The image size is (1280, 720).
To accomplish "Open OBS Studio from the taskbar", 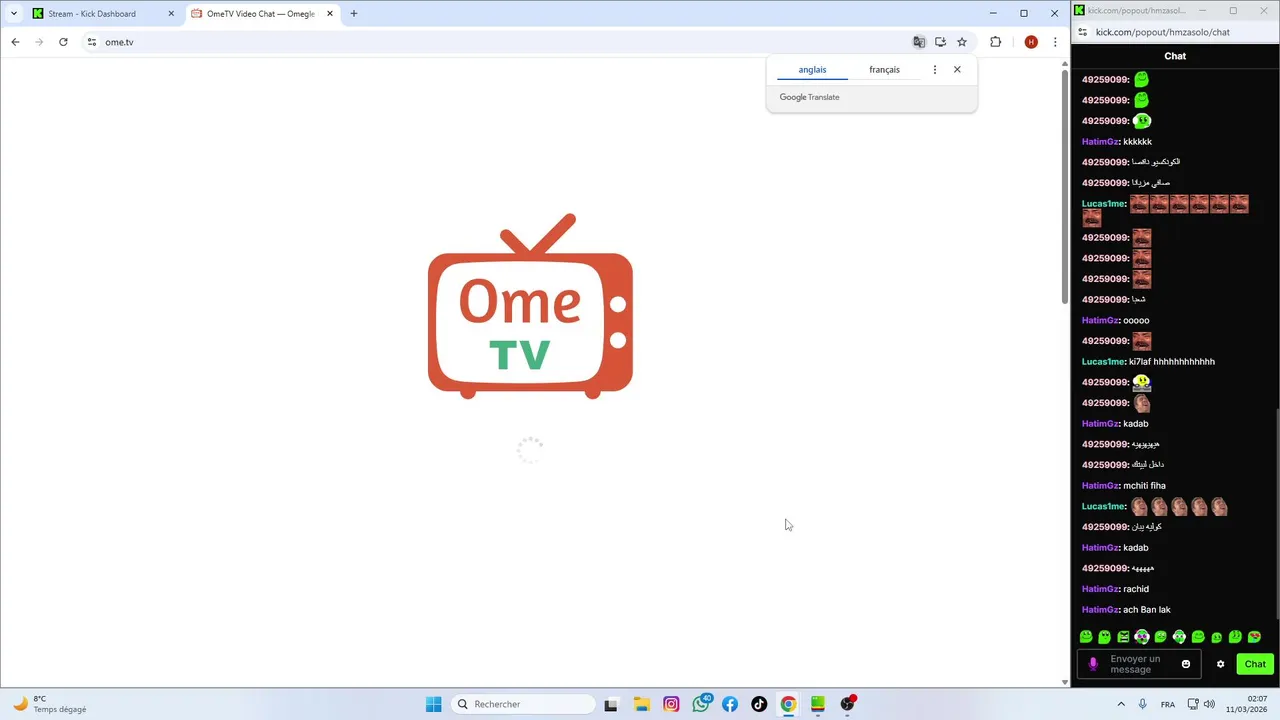I will [848, 704].
